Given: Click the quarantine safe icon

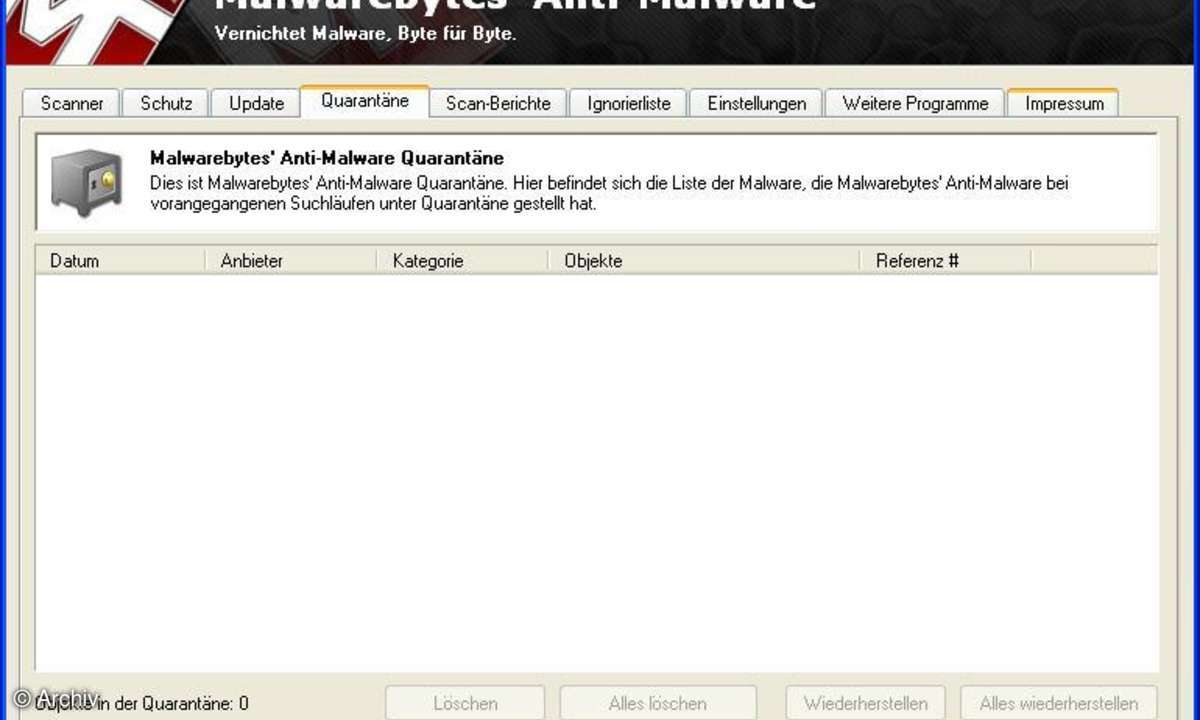Looking at the screenshot, I should (x=86, y=182).
